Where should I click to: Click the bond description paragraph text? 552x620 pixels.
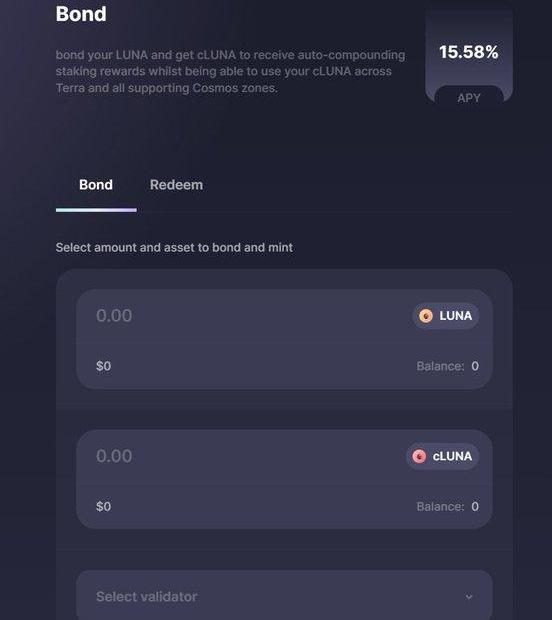(x=230, y=72)
